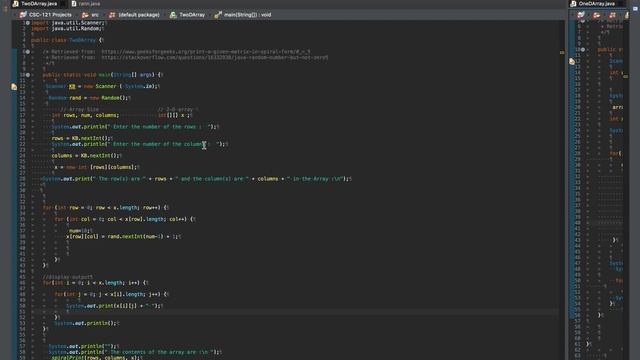
Task: Click the class icon beside TwoDArray breadcrumb
Action: [173, 15]
